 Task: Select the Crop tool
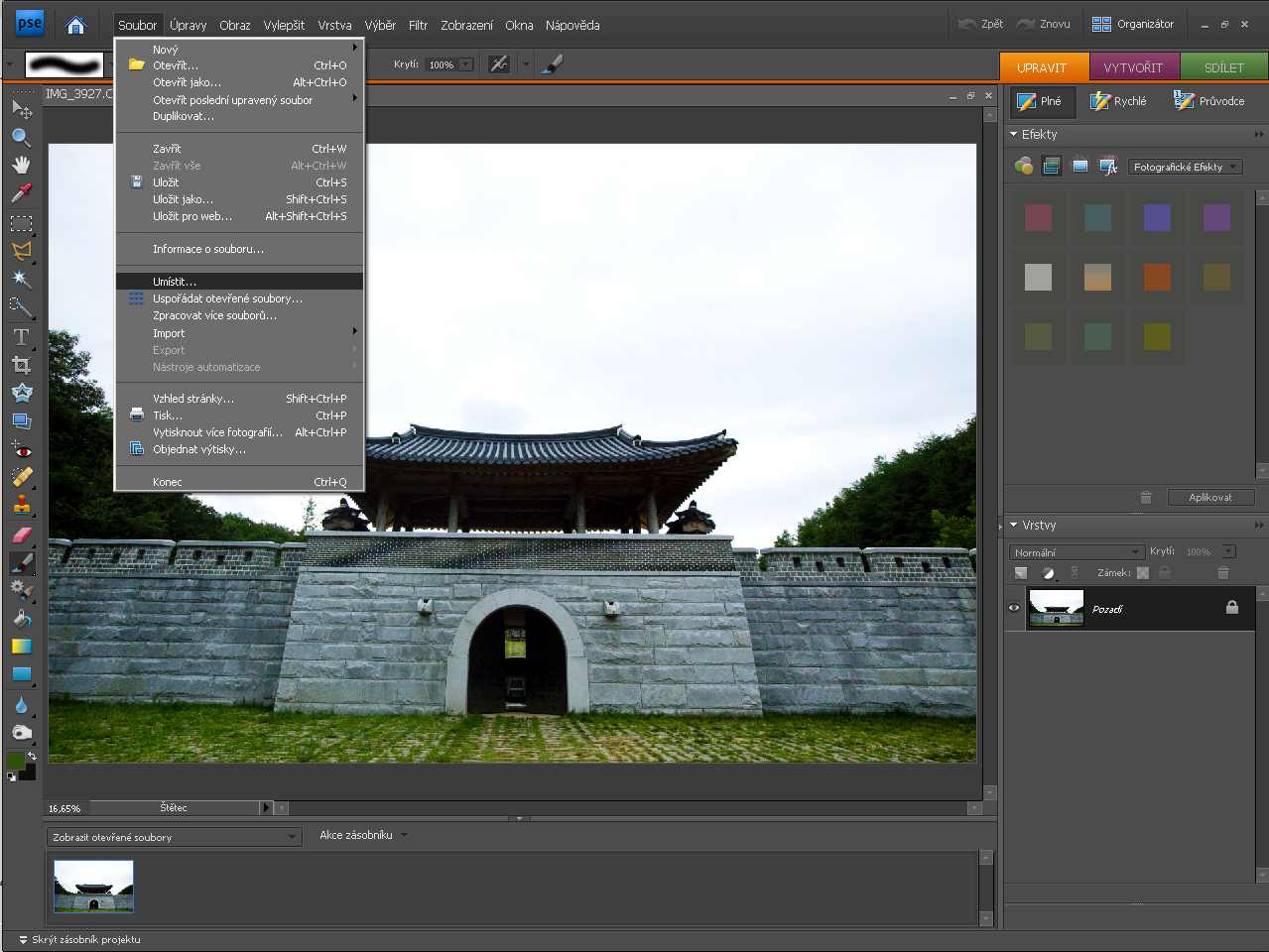[21, 365]
